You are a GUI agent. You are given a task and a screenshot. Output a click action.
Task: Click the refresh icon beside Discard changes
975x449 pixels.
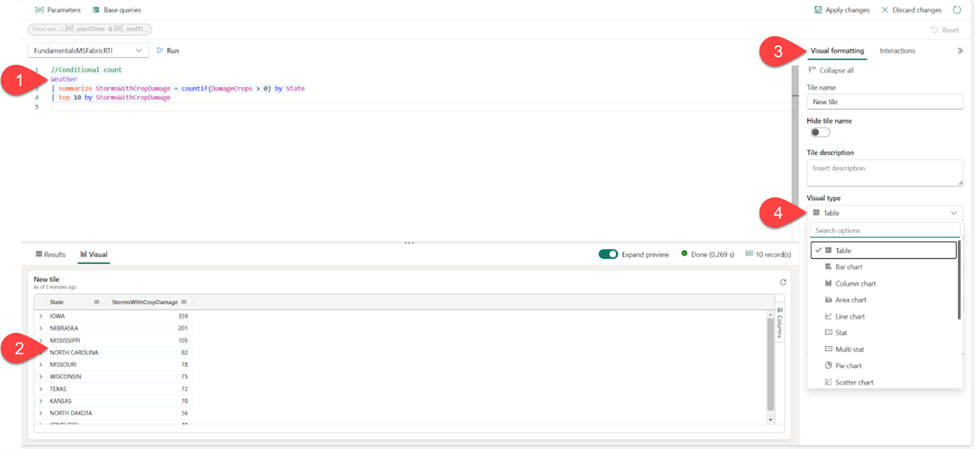[956, 10]
